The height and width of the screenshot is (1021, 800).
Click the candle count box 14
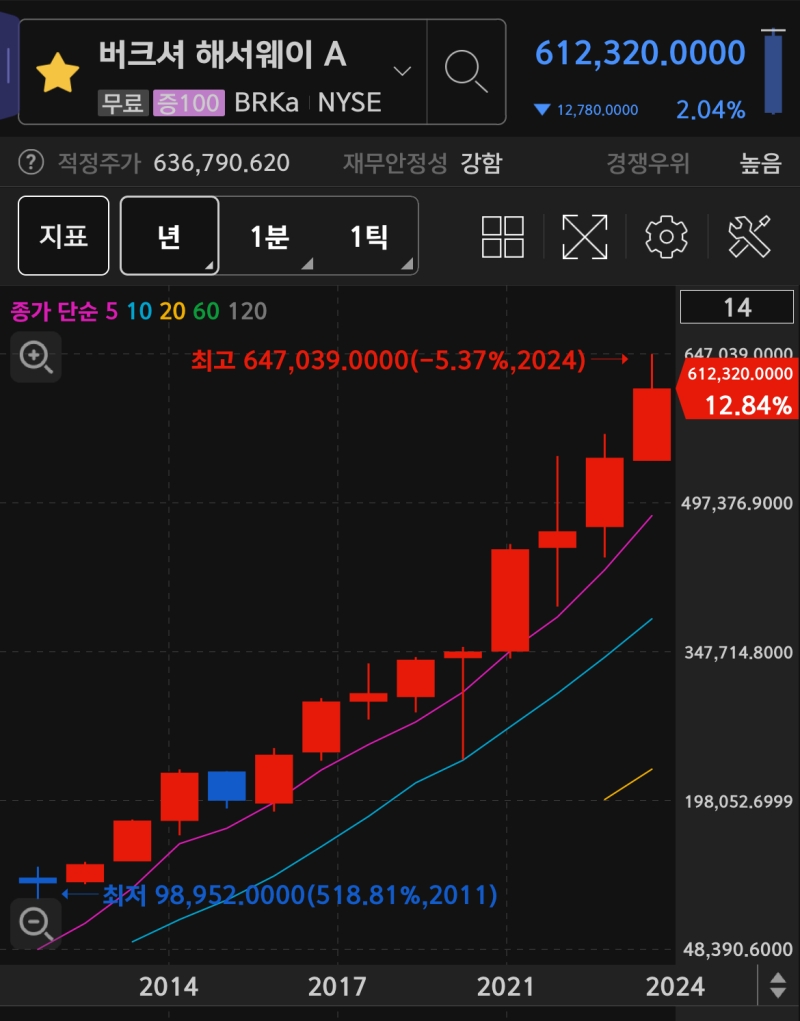tap(737, 307)
